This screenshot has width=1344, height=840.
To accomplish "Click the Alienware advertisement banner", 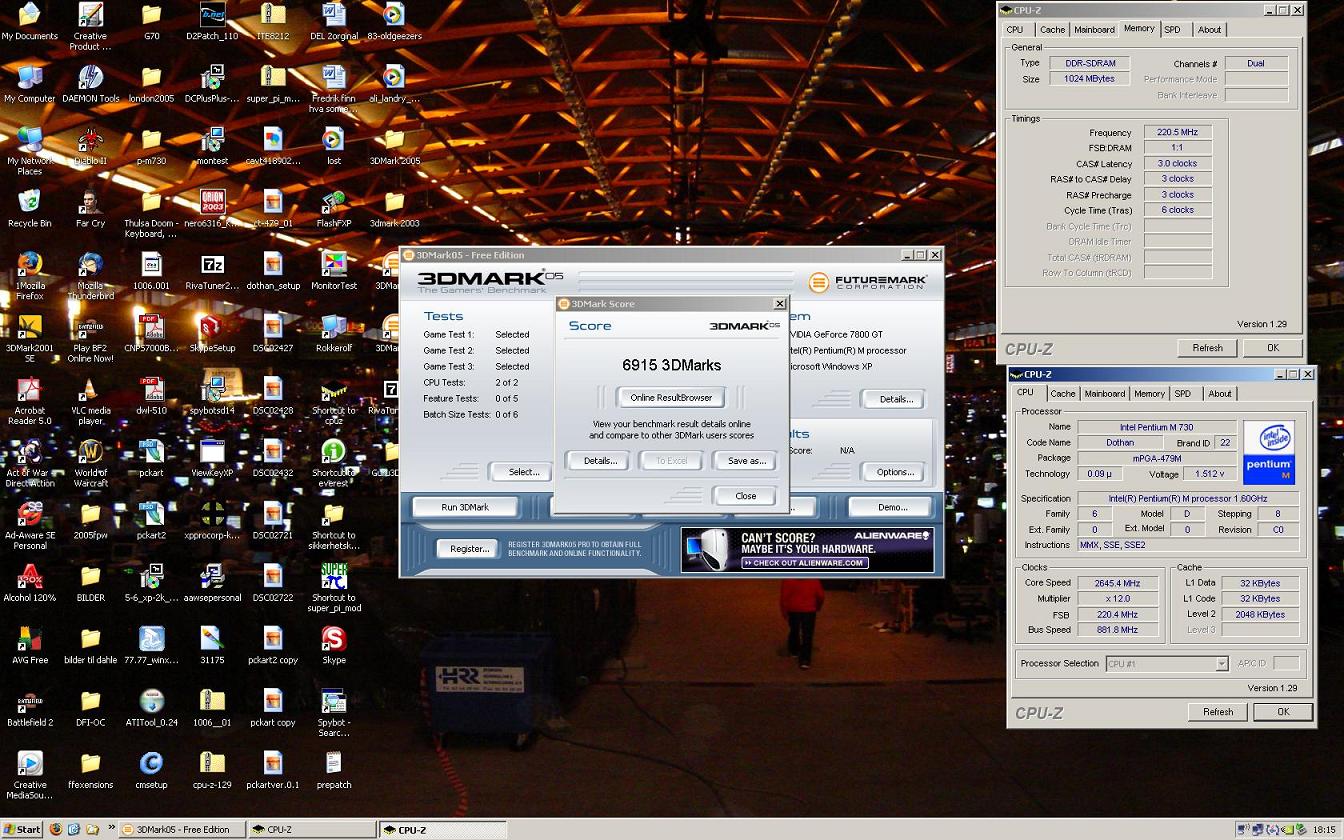I will (x=808, y=550).
